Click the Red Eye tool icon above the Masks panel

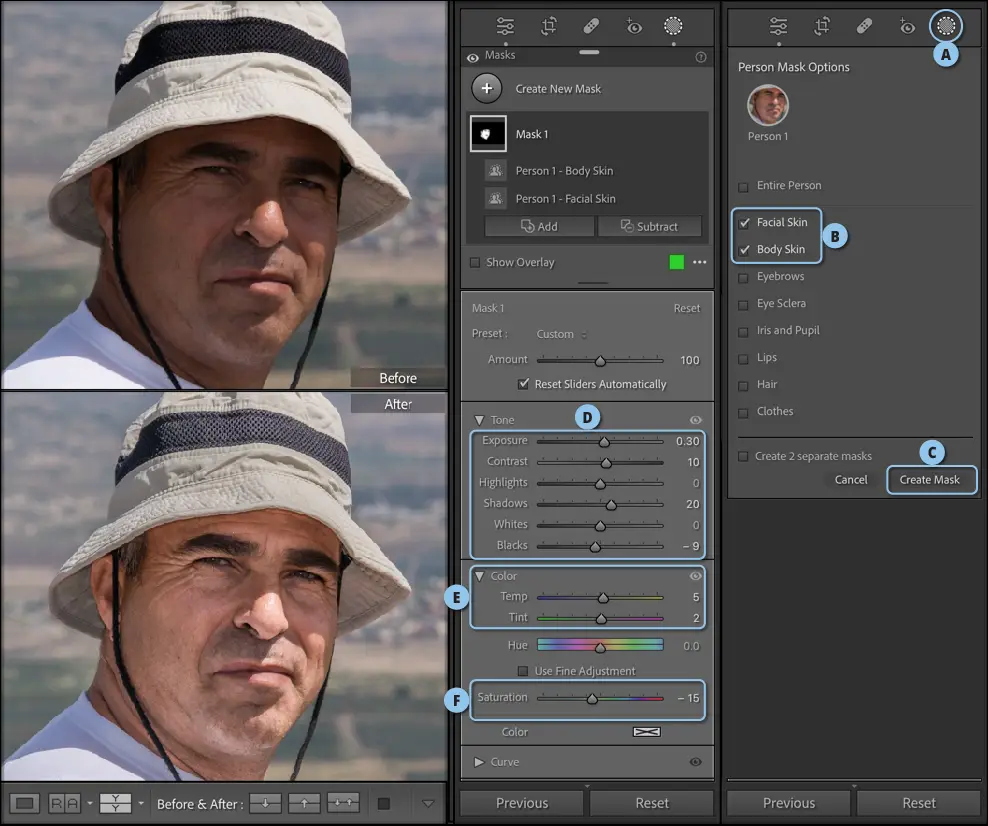point(634,27)
